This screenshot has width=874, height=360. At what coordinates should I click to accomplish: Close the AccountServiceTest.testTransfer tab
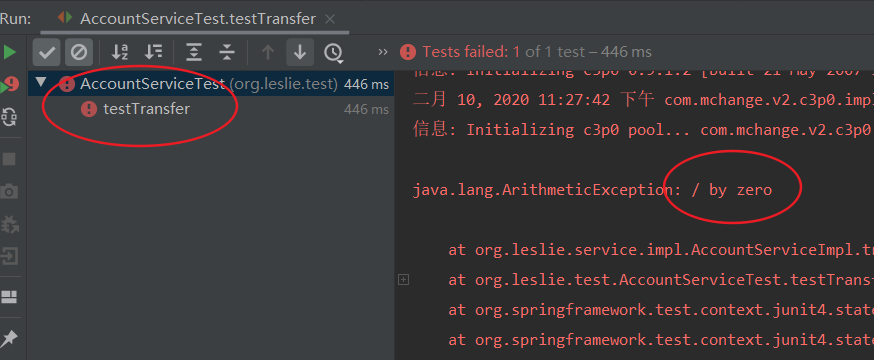tap(330, 19)
